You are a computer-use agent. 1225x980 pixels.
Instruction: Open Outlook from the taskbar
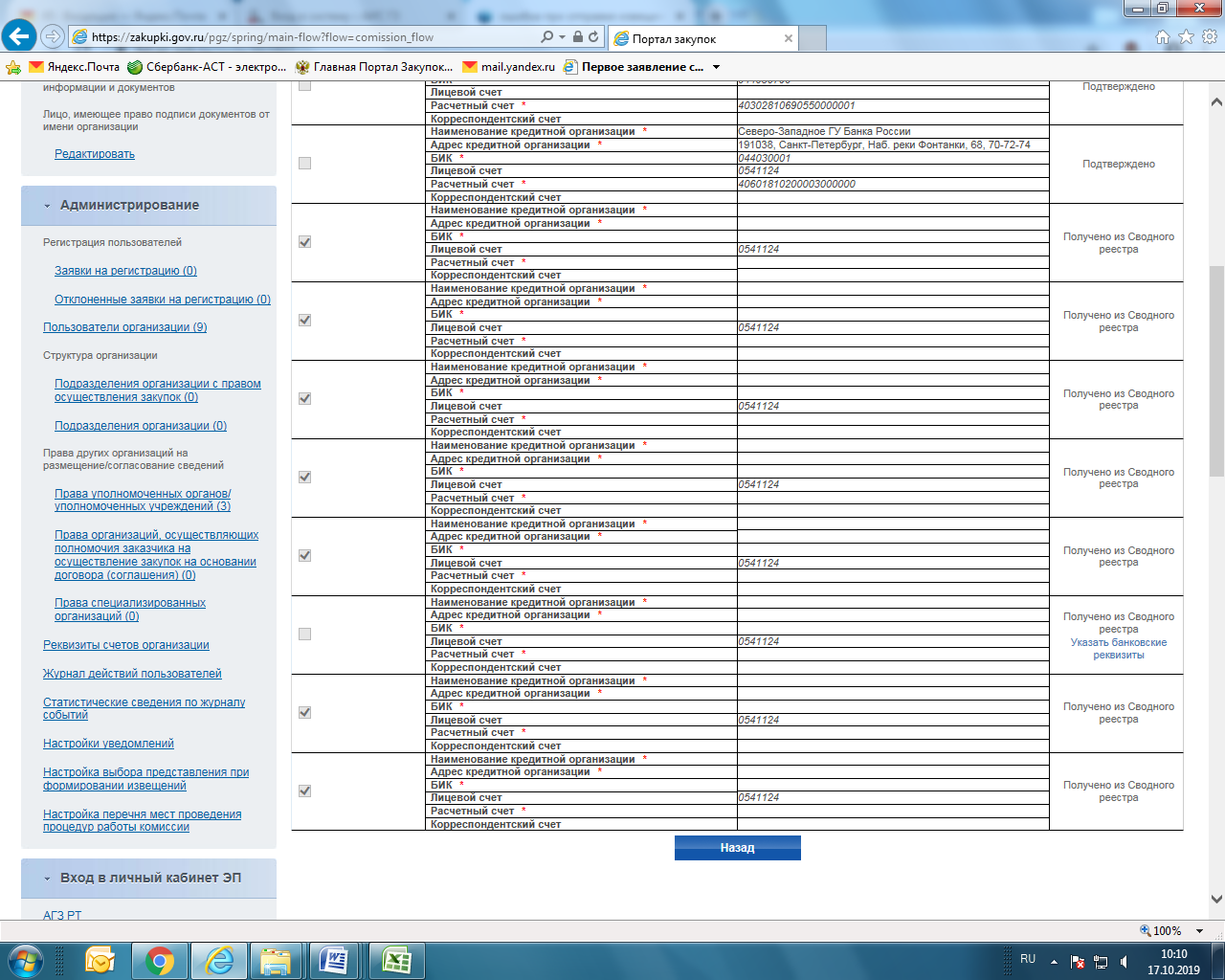pyautogui.click(x=100, y=960)
